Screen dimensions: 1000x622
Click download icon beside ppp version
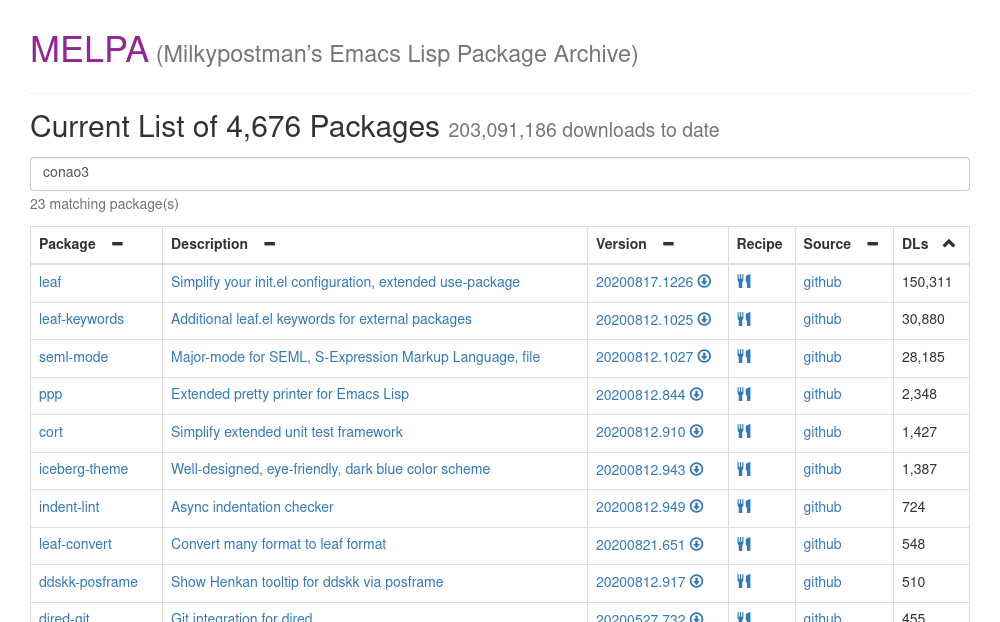[x=696, y=395]
